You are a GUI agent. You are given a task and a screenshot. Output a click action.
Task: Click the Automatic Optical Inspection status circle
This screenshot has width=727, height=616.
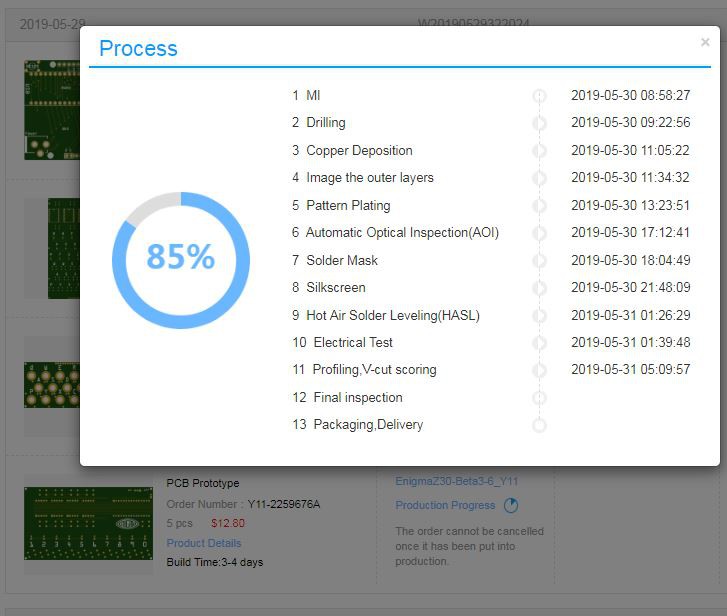539,233
